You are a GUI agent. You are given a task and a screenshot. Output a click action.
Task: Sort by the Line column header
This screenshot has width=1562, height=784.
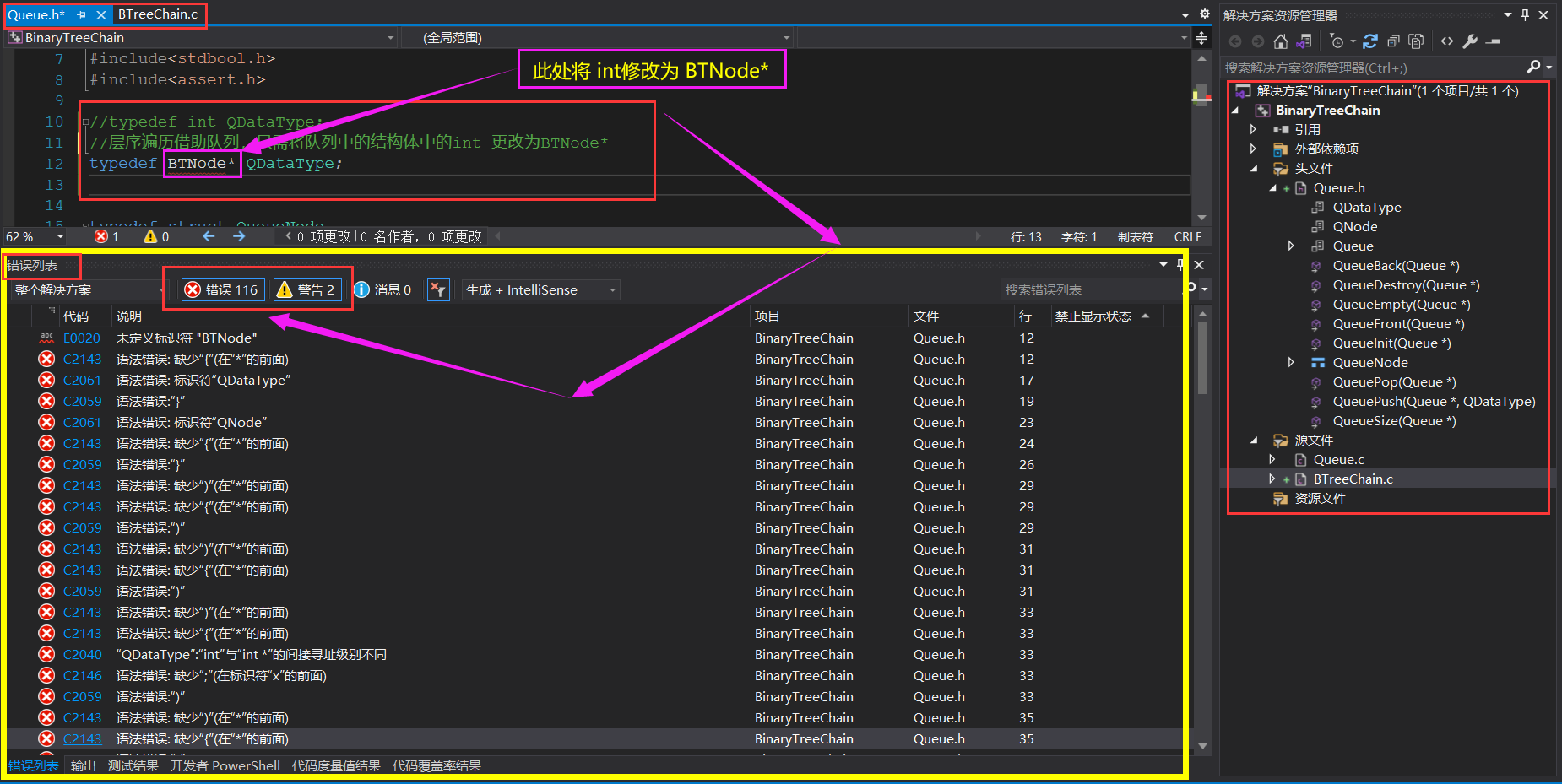pyautogui.click(x=1032, y=316)
